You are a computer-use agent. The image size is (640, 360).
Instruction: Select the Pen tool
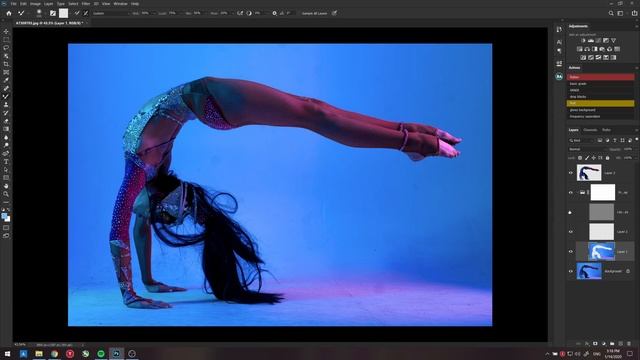pyautogui.click(x=6, y=154)
